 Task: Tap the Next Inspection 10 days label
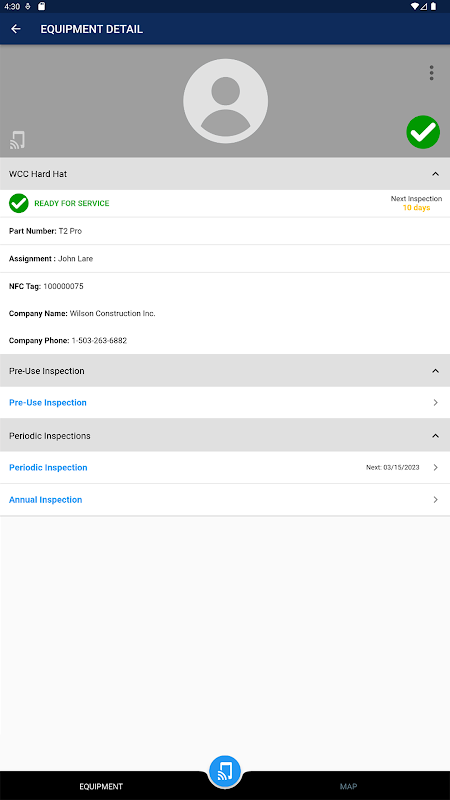(416, 203)
